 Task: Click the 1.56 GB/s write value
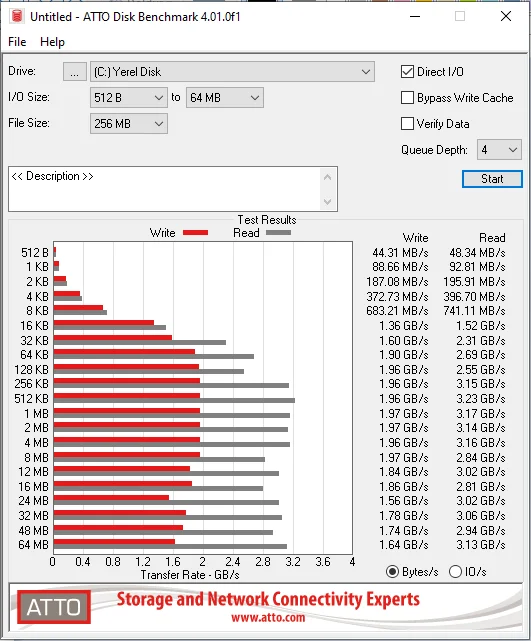click(404, 501)
